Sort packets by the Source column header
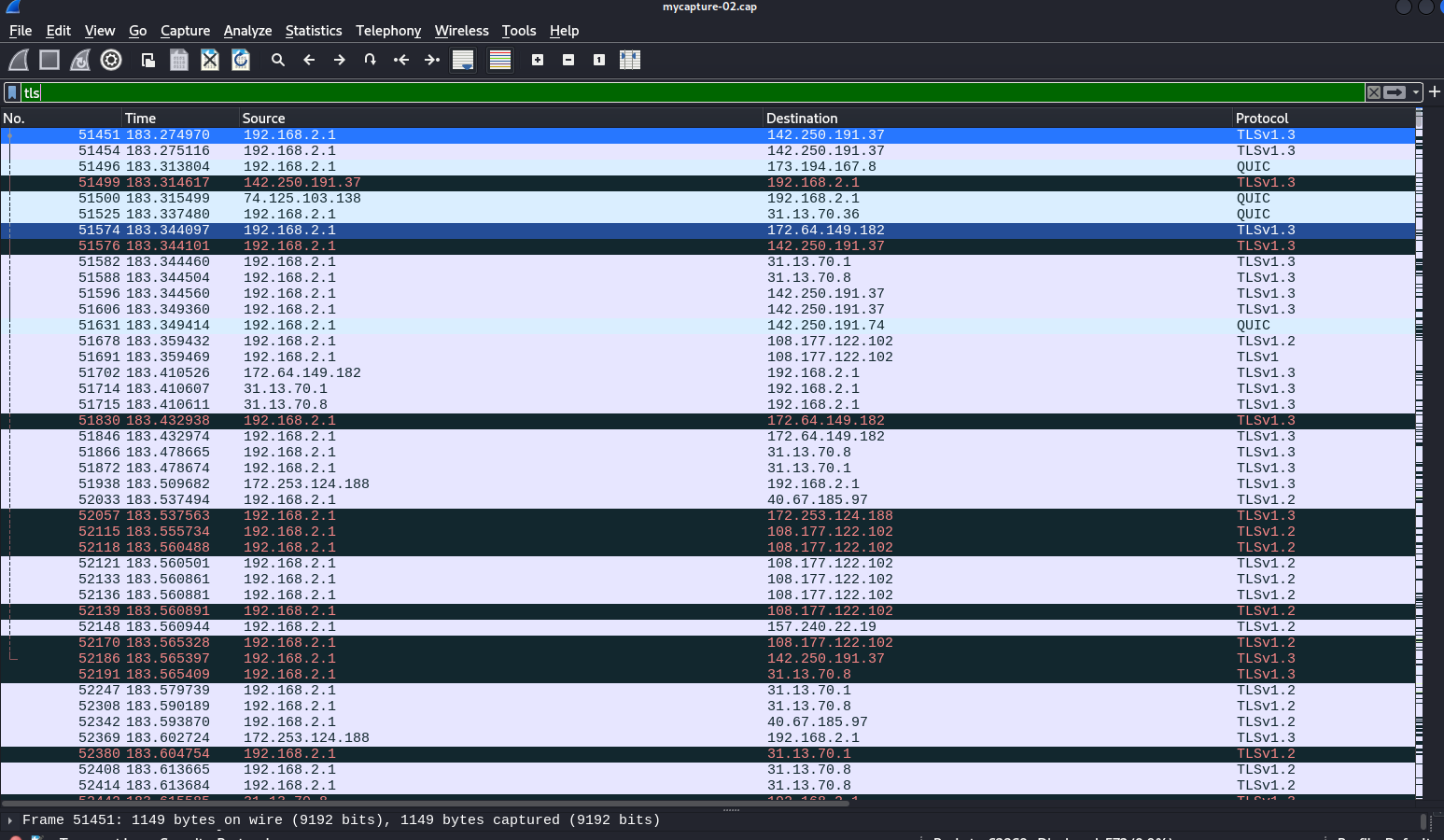1444x840 pixels. 263,119
